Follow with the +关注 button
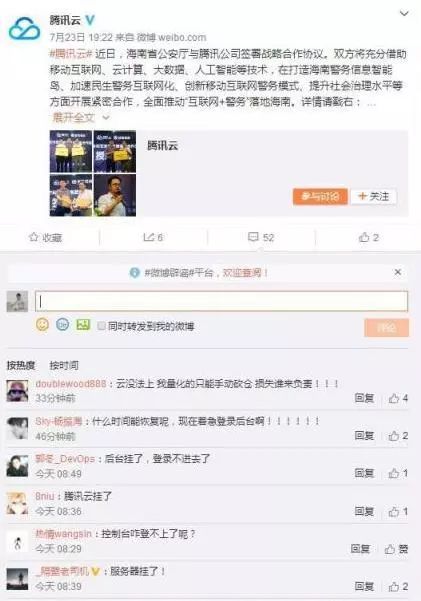 373,197
